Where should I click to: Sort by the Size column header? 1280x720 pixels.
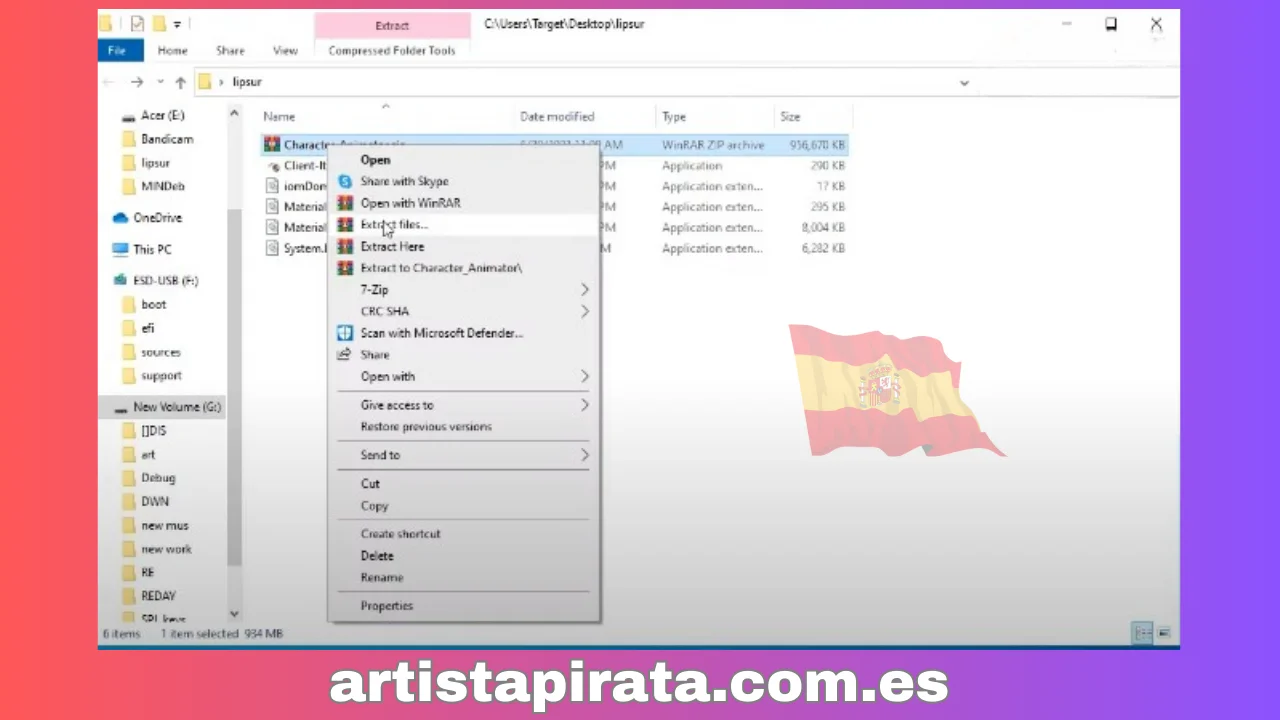point(790,117)
